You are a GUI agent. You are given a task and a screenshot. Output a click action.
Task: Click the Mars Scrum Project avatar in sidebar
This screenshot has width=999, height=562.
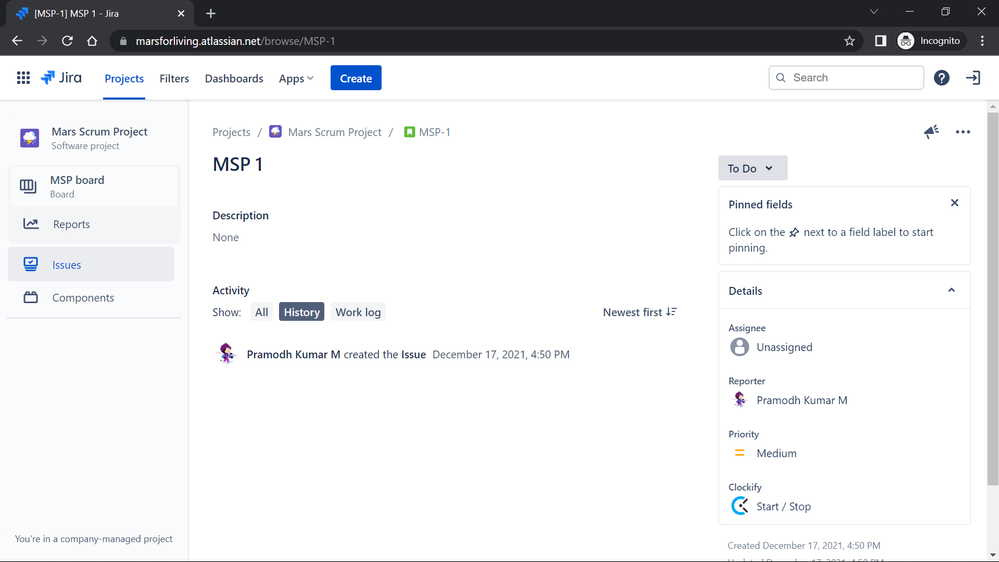(29, 138)
